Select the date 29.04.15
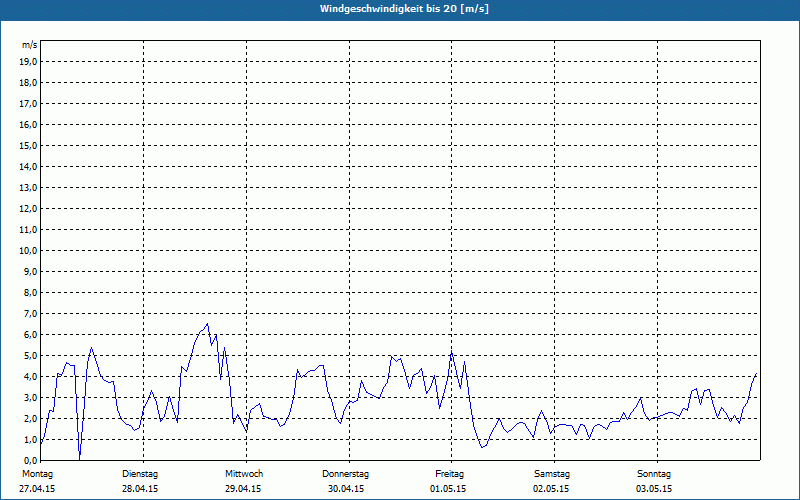The height and width of the screenshot is (500, 800). pyautogui.click(x=243, y=489)
